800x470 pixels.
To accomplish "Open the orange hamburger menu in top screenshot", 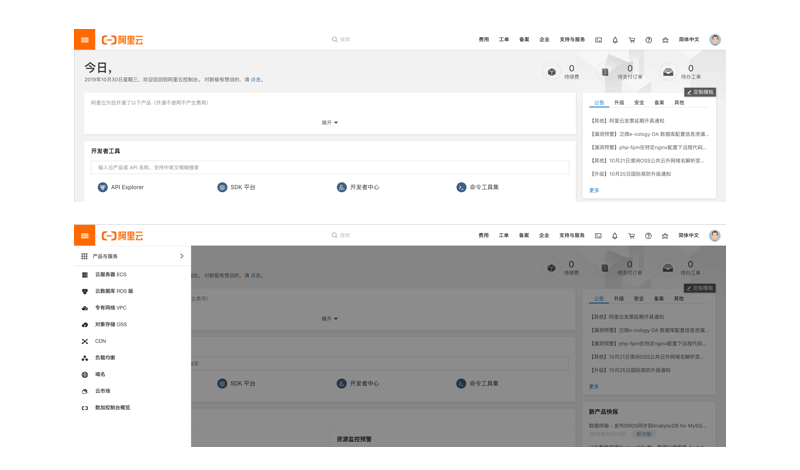I will [x=85, y=40].
